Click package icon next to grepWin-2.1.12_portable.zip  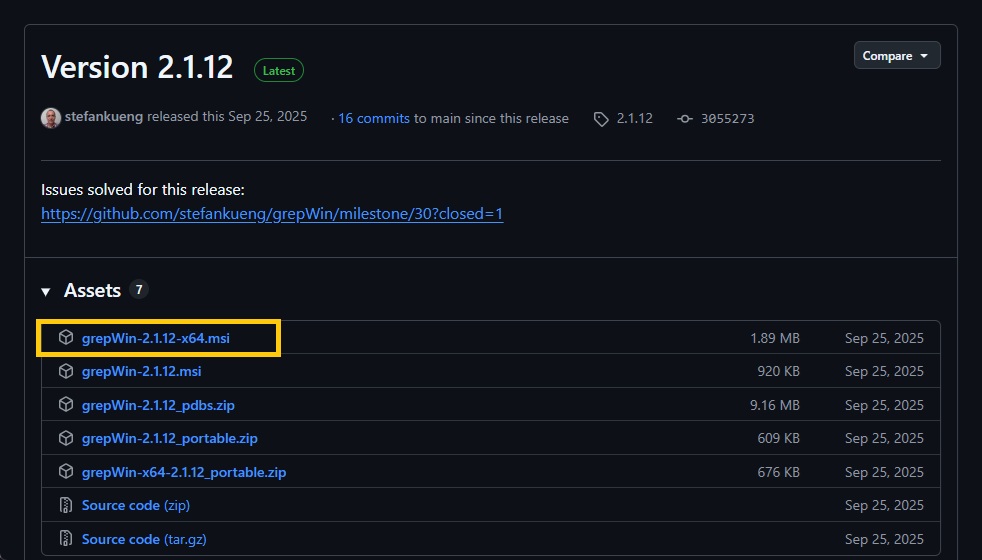click(x=66, y=438)
